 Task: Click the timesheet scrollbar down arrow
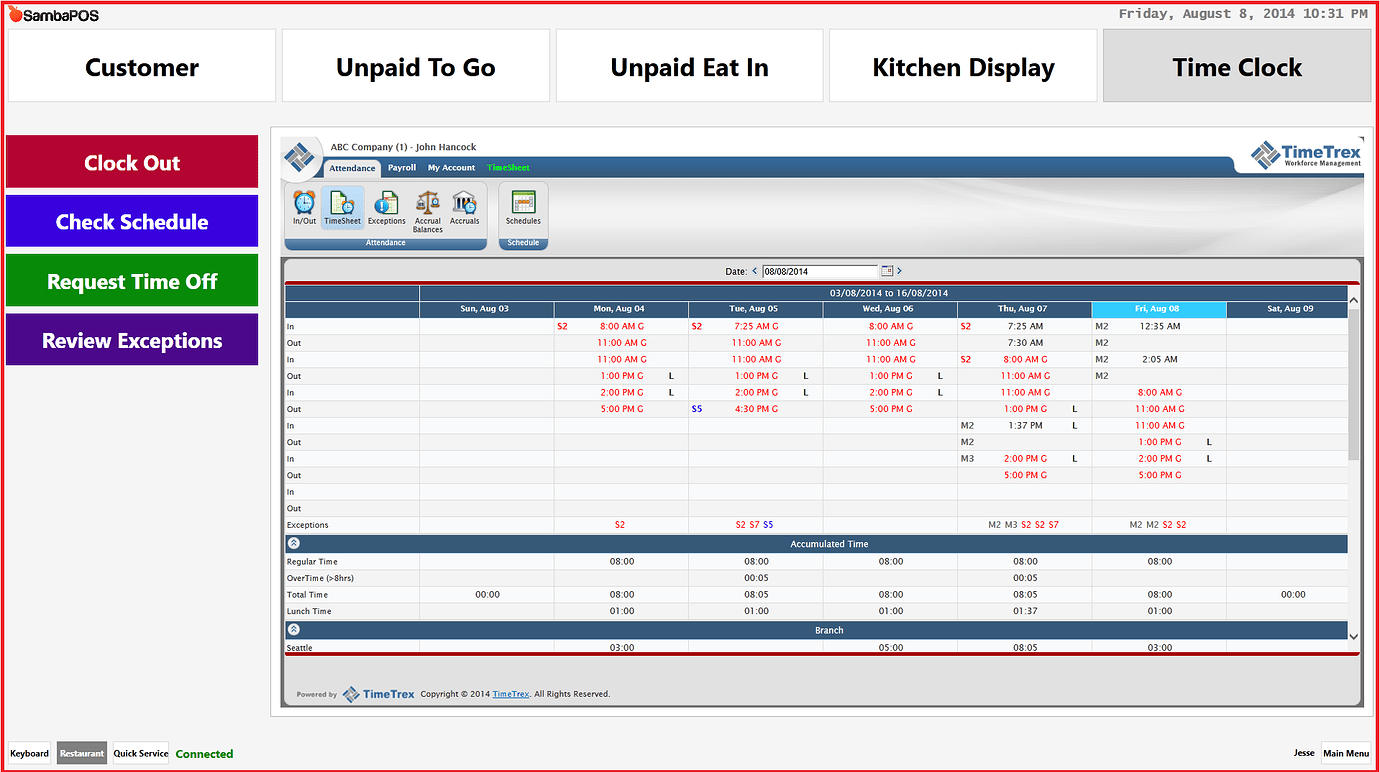click(1354, 636)
